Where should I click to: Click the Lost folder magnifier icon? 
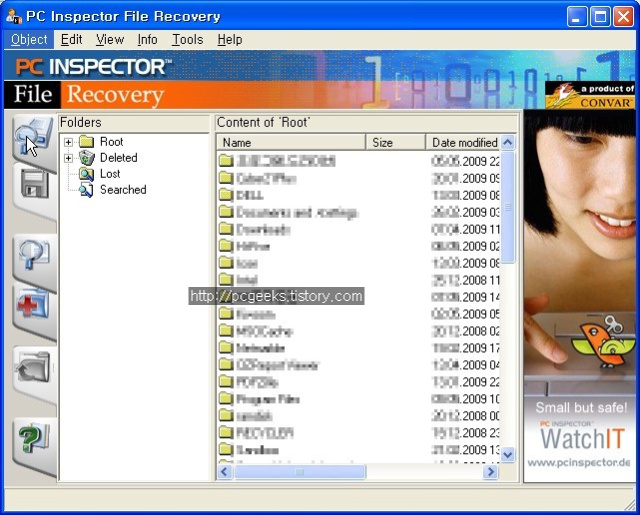(86, 174)
